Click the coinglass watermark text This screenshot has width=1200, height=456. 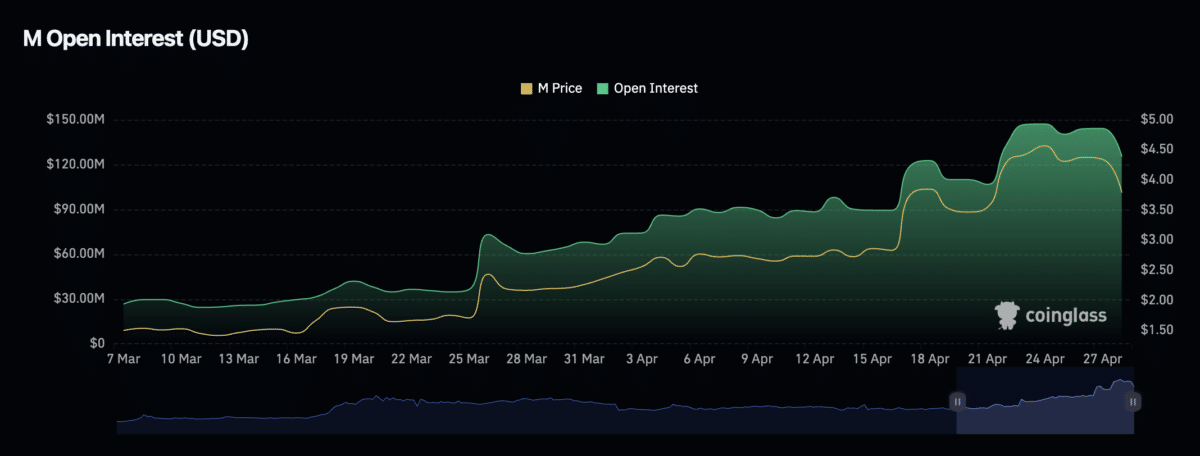coord(1066,317)
